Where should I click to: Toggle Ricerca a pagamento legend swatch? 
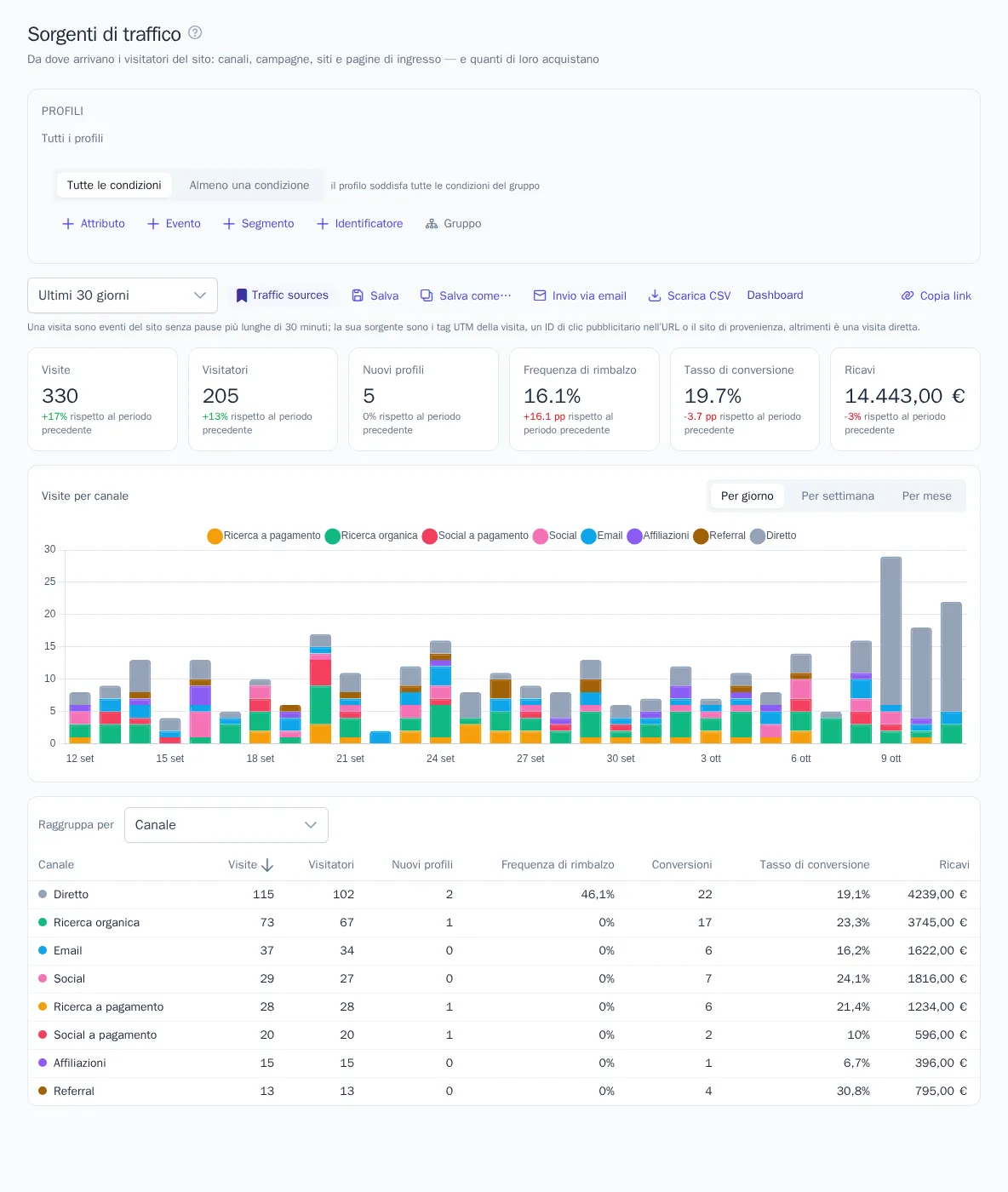(x=215, y=536)
